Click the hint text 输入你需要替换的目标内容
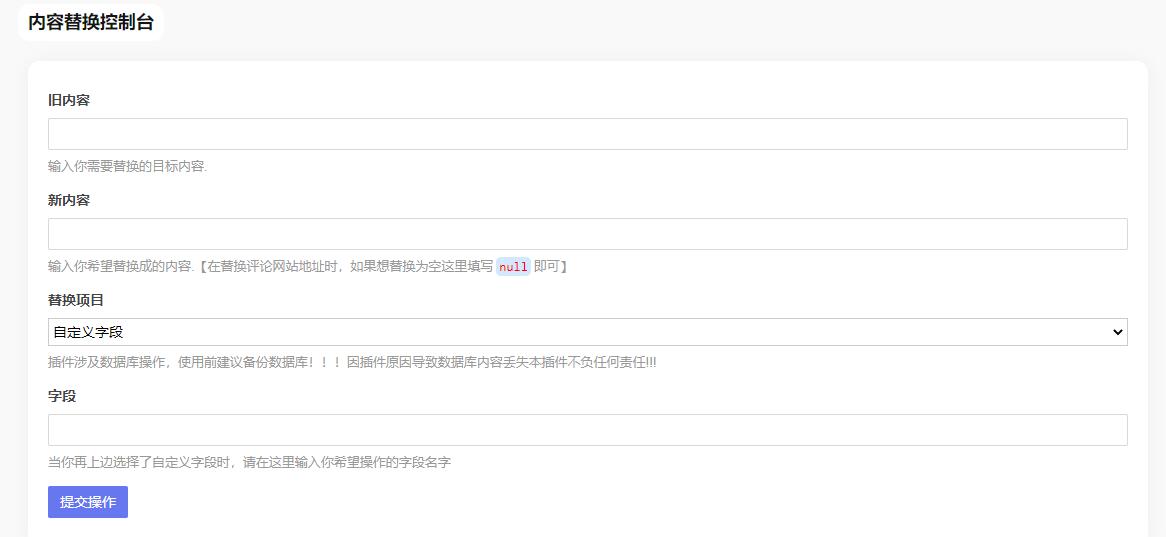Image resolution: width=1166 pixels, height=537 pixels. (x=127, y=166)
